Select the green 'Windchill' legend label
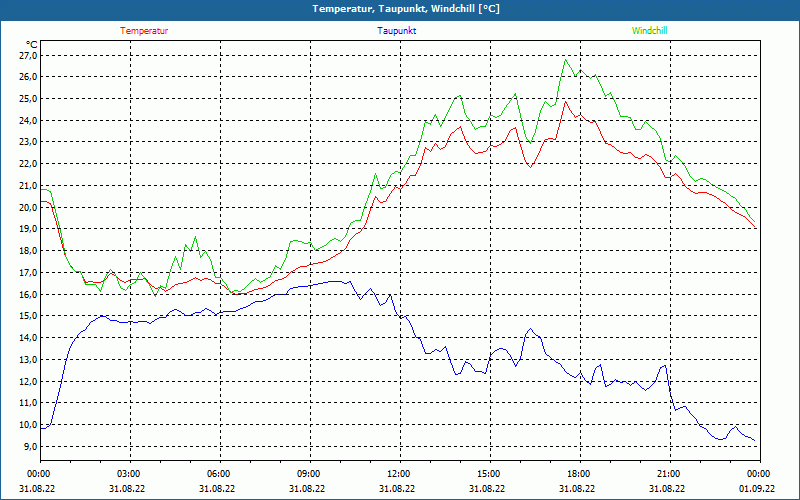800x500 pixels. point(649,31)
